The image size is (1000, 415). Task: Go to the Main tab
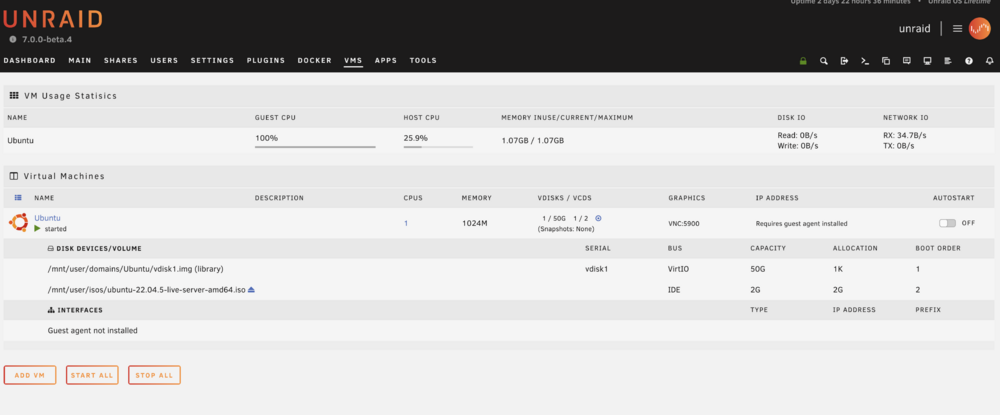pyautogui.click(x=80, y=61)
